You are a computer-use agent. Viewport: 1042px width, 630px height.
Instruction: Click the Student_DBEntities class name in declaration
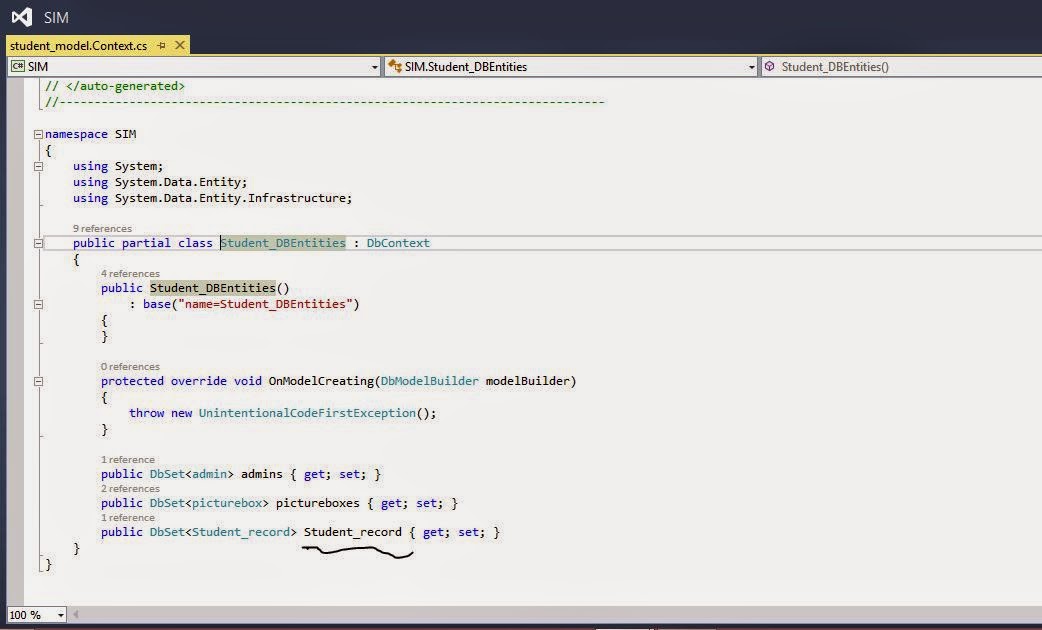click(x=283, y=243)
